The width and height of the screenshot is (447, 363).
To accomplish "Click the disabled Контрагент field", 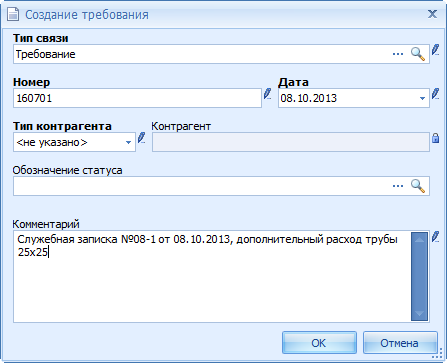I will pyautogui.click(x=291, y=142).
